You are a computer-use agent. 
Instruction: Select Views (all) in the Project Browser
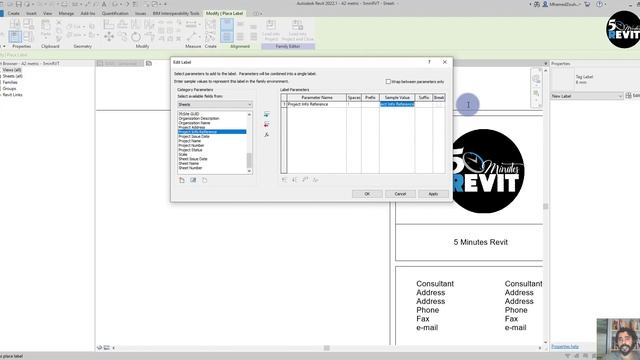point(12,70)
